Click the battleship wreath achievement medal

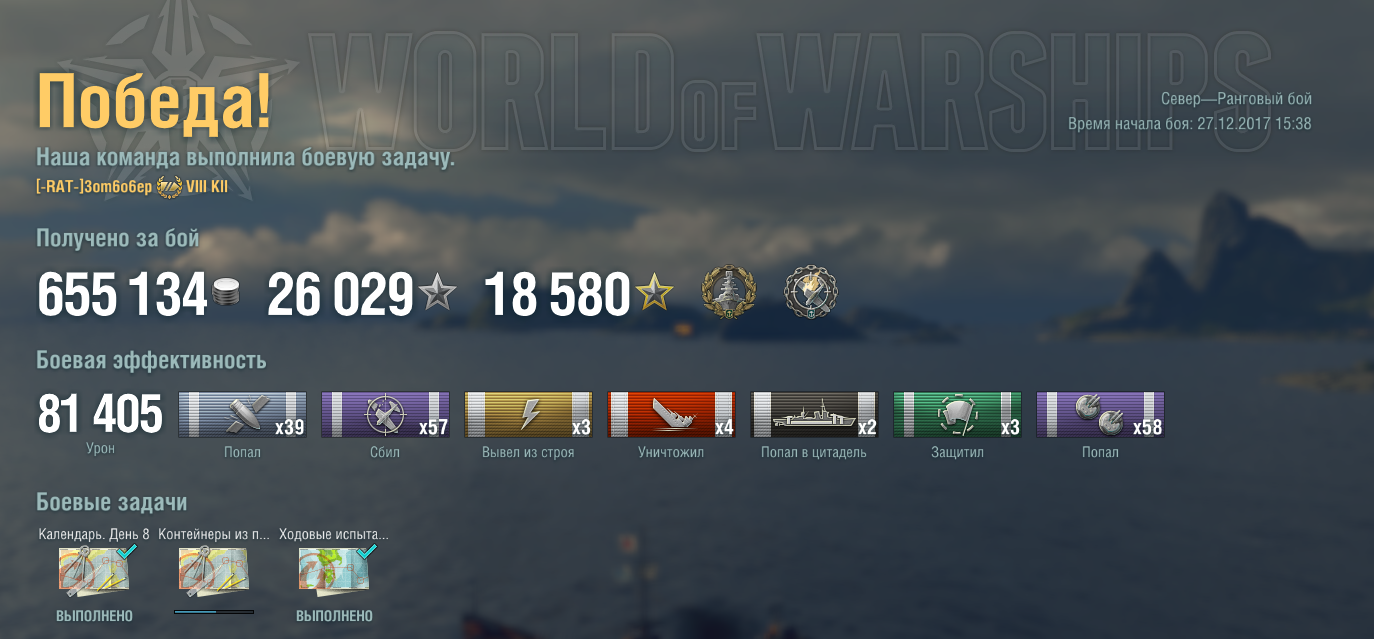pyautogui.click(x=730, y=293)
